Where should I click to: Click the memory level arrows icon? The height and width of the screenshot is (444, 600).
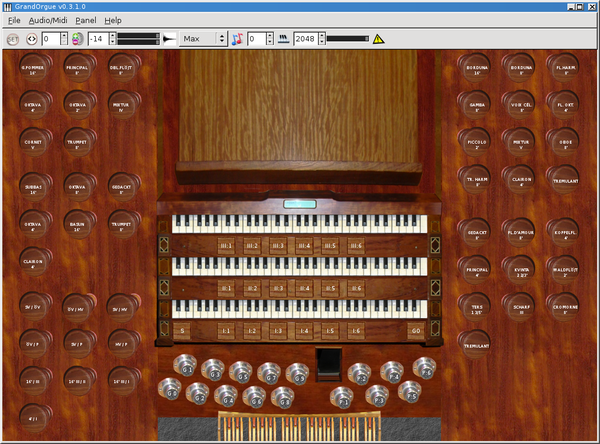(x=32, y=39)
